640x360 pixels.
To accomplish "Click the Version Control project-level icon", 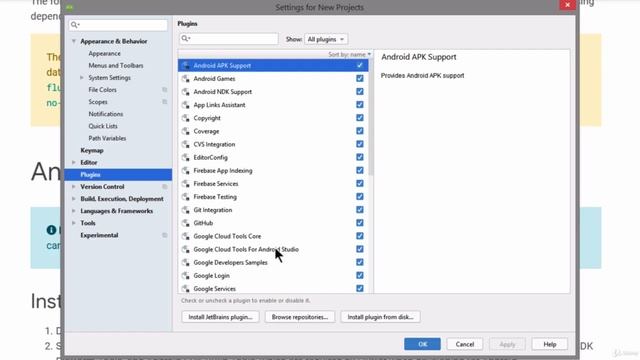I will pos(164,187).
